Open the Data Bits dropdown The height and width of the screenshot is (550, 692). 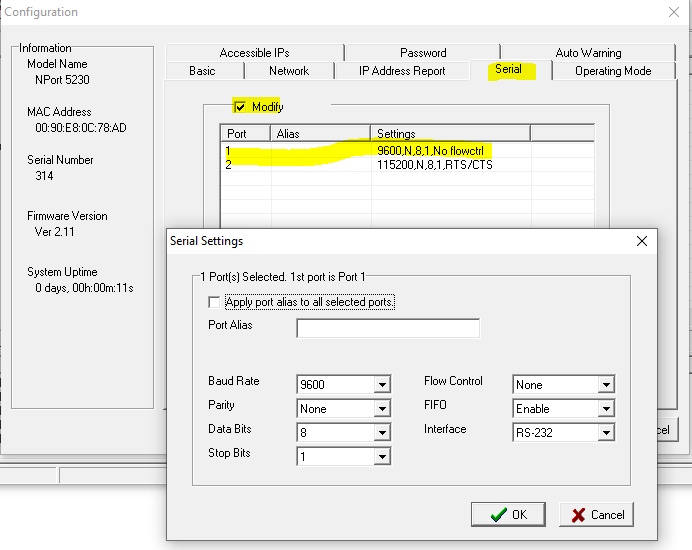(381, 433)
